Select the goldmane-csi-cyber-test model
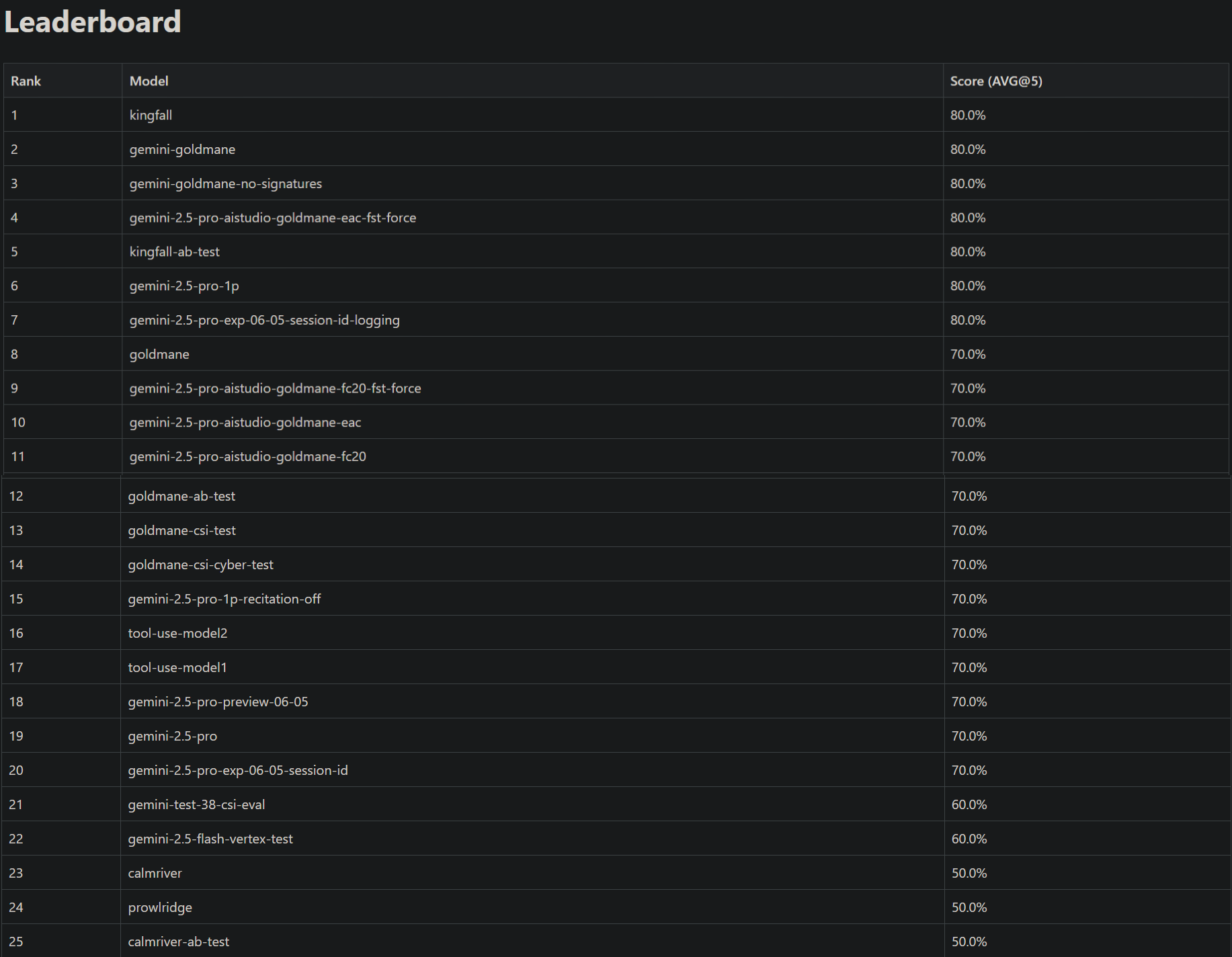Viewport: 1232px width, 957px height. [200, 565]
